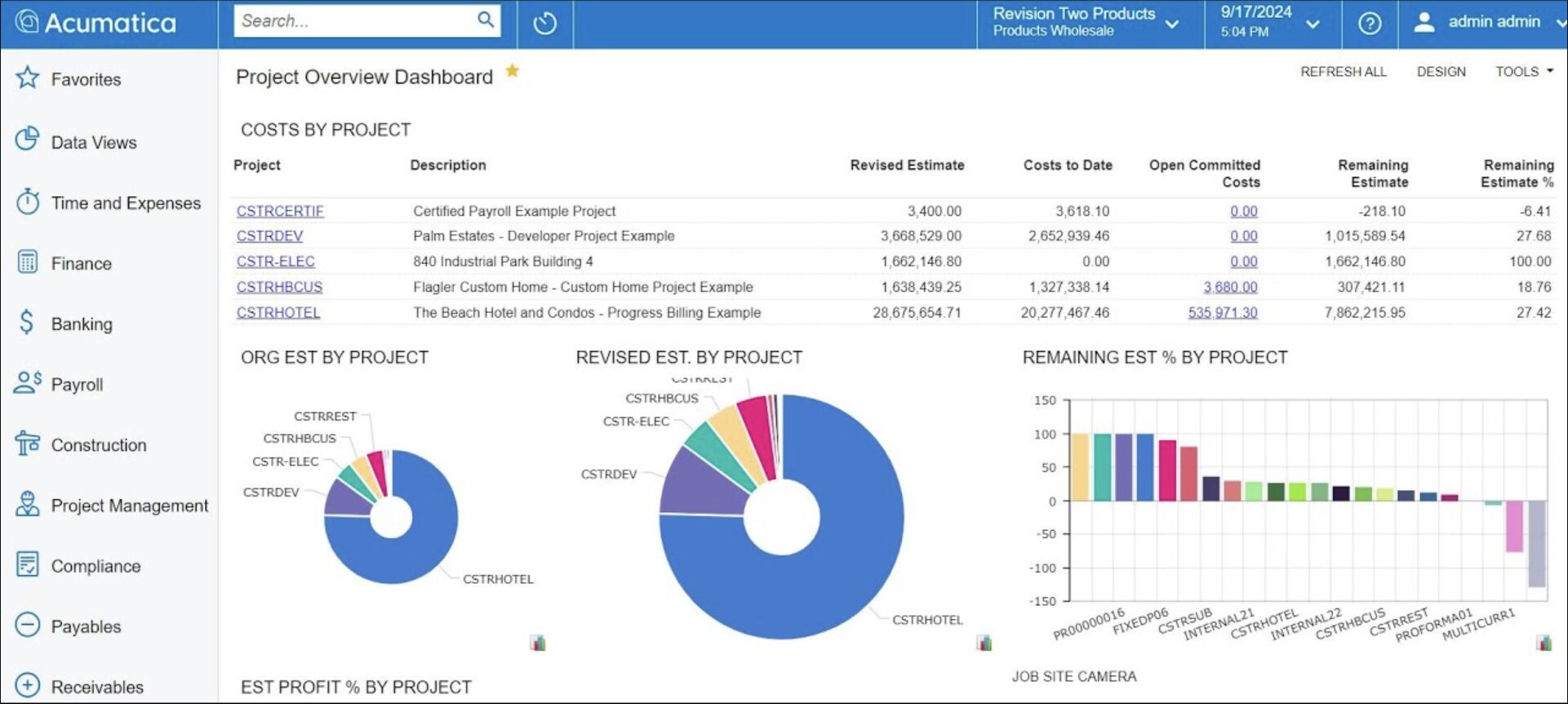Viewport: 1568px width, 704px height.
Task: Click Refresh All button
Action: (1343, 72)
